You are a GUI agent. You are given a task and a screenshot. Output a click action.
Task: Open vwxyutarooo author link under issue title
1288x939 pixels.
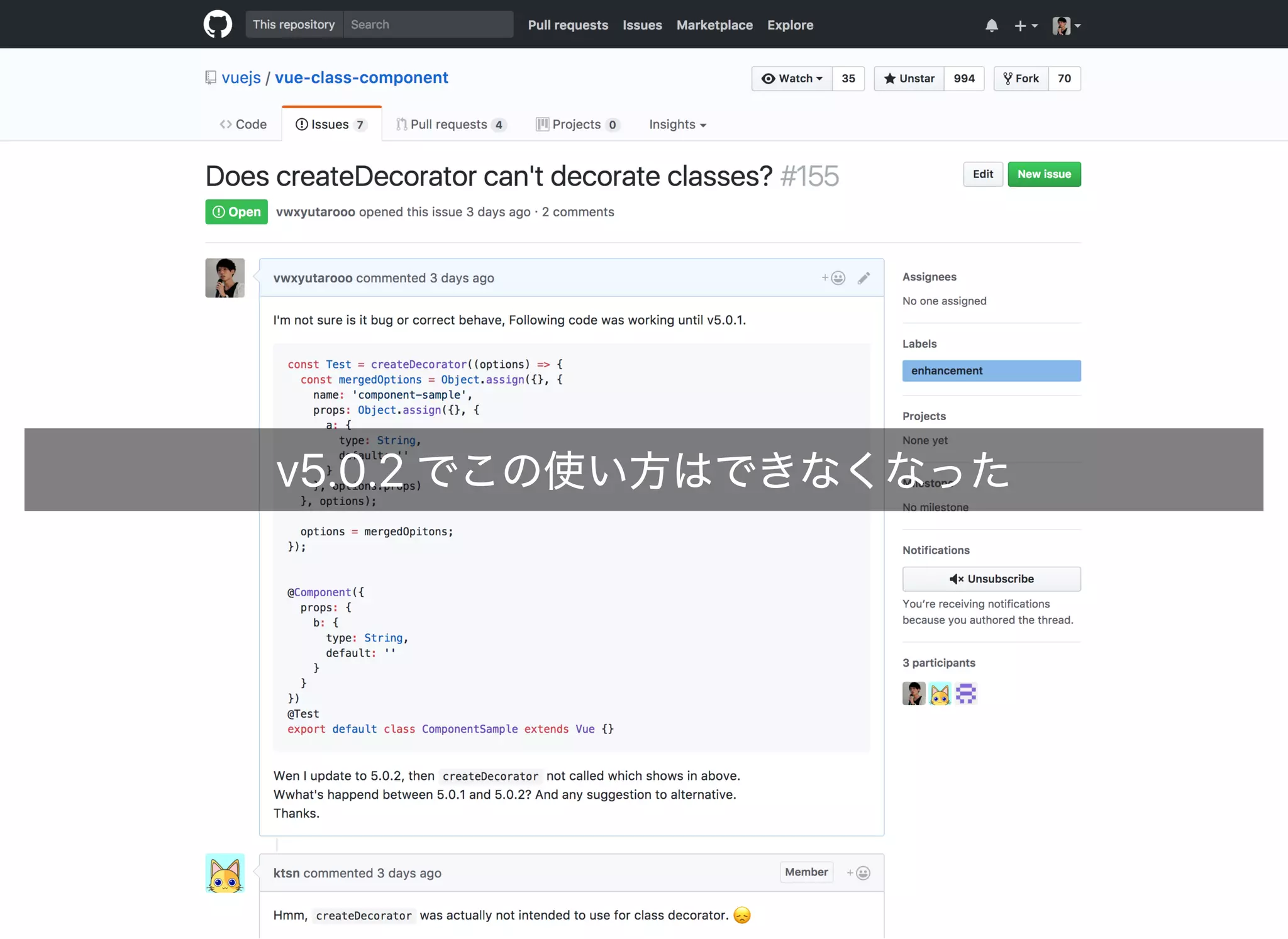pyautogui.click(x=316, y=212)
